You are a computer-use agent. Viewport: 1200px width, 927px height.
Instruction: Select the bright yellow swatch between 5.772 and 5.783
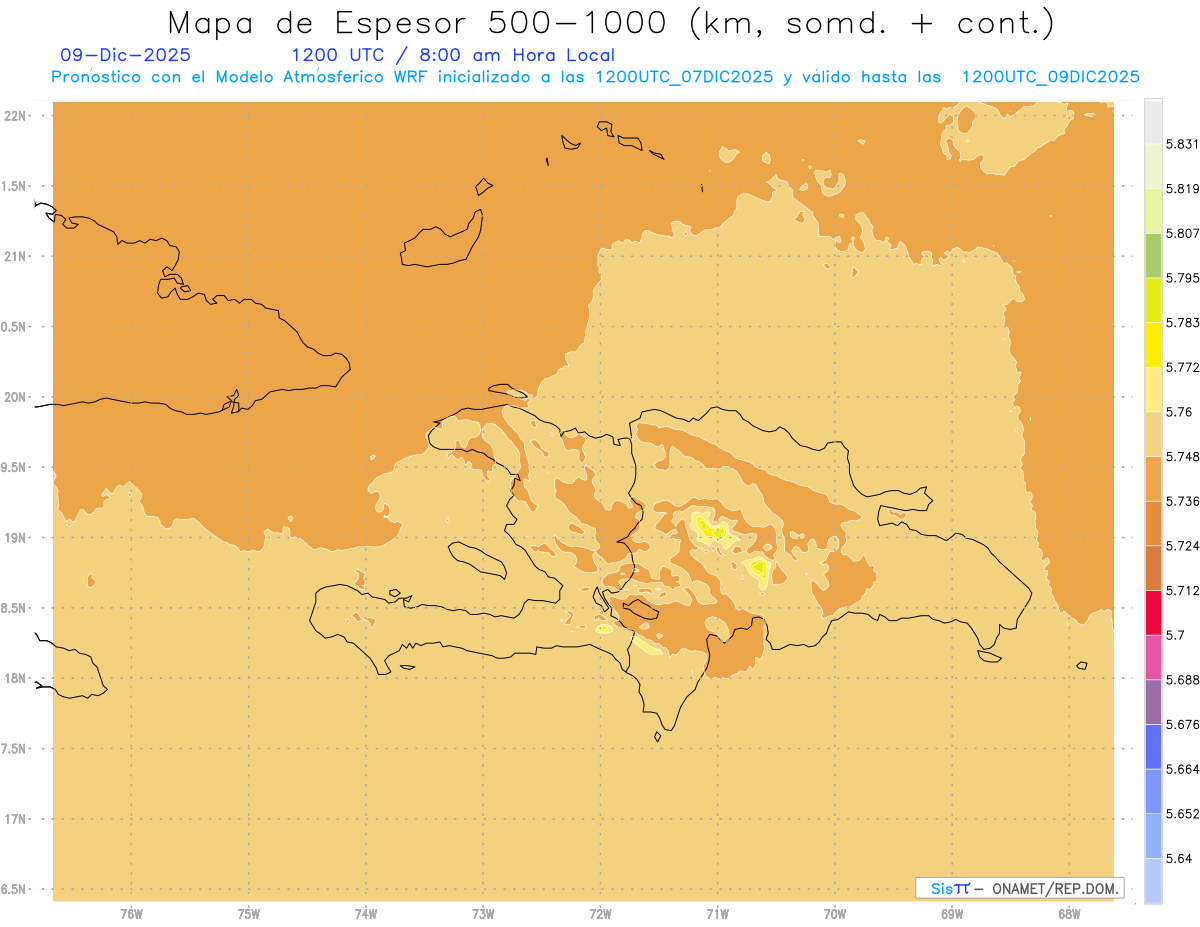pos(1153,345)
